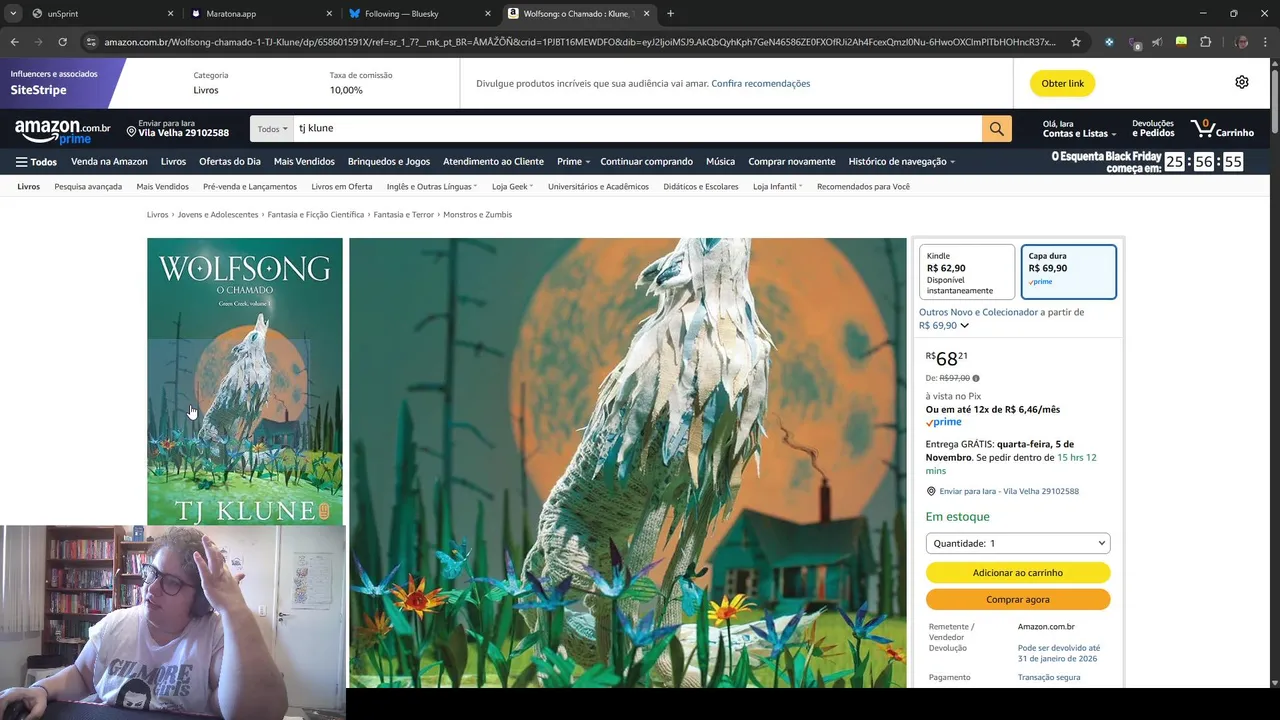Click the orange search magnifier button
Viewport: 1280px width, 720px height.
(x=997, y=128)
